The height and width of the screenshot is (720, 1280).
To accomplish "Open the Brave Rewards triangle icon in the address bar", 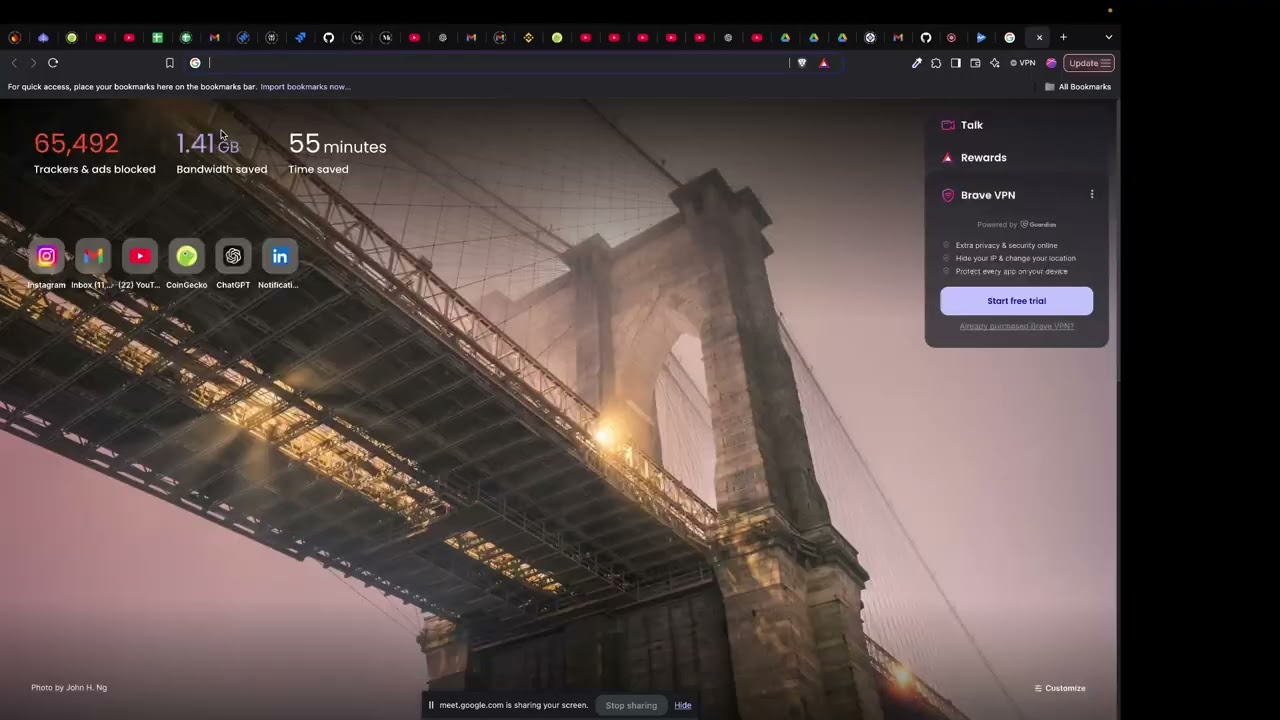I will click(824, 63).
